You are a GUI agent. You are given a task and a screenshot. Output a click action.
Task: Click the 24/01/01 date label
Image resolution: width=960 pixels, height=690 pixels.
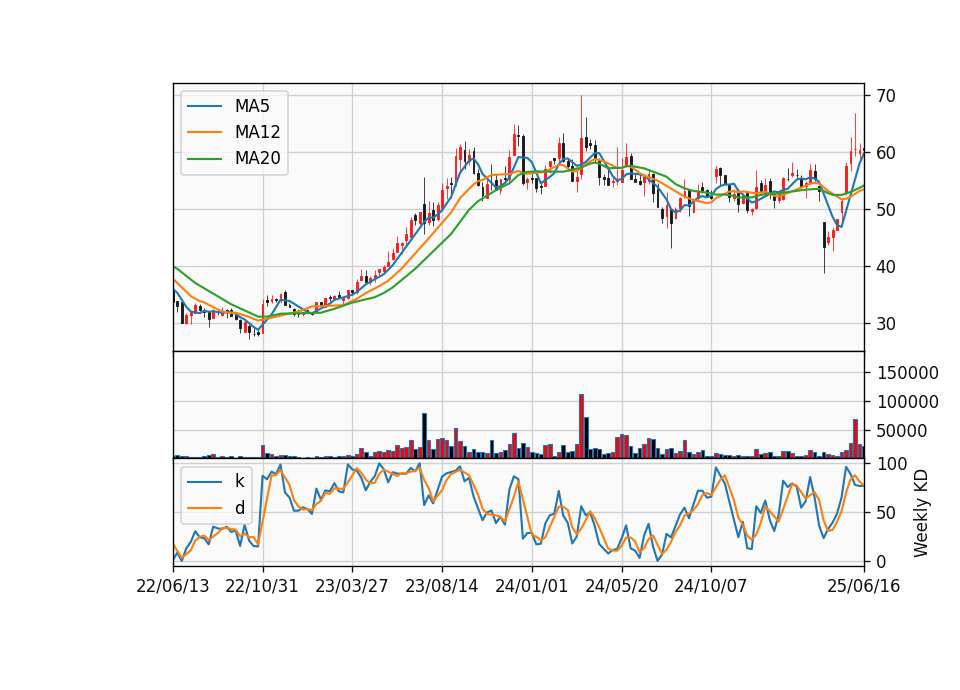point(531,586)
